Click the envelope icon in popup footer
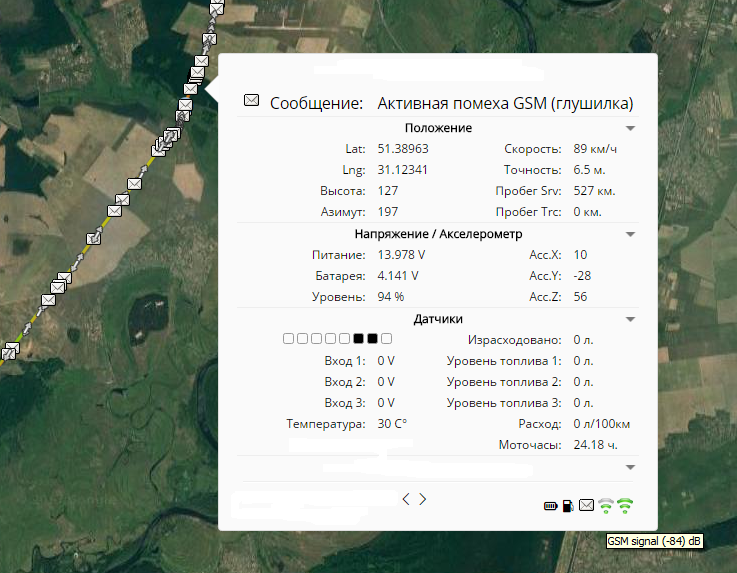Image resolution: width=737 pixels, height=573 pixels. tap(587, 506)
